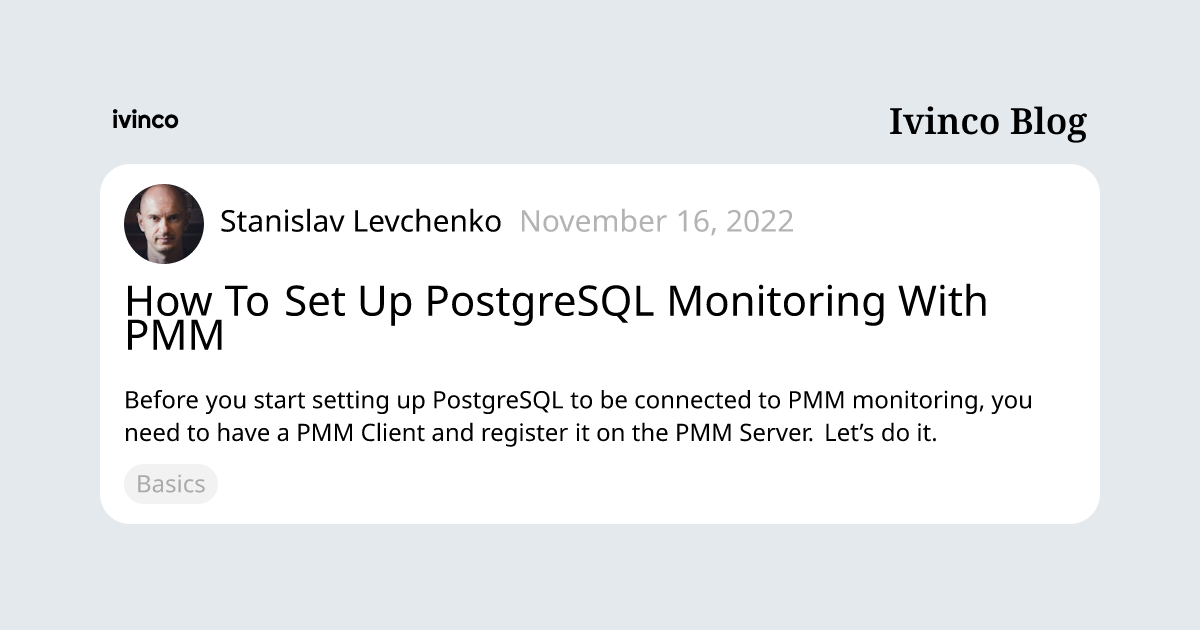Open the Ivinco Blog heading
This screenshot has width=1200, height=630.
coord(988,122)
